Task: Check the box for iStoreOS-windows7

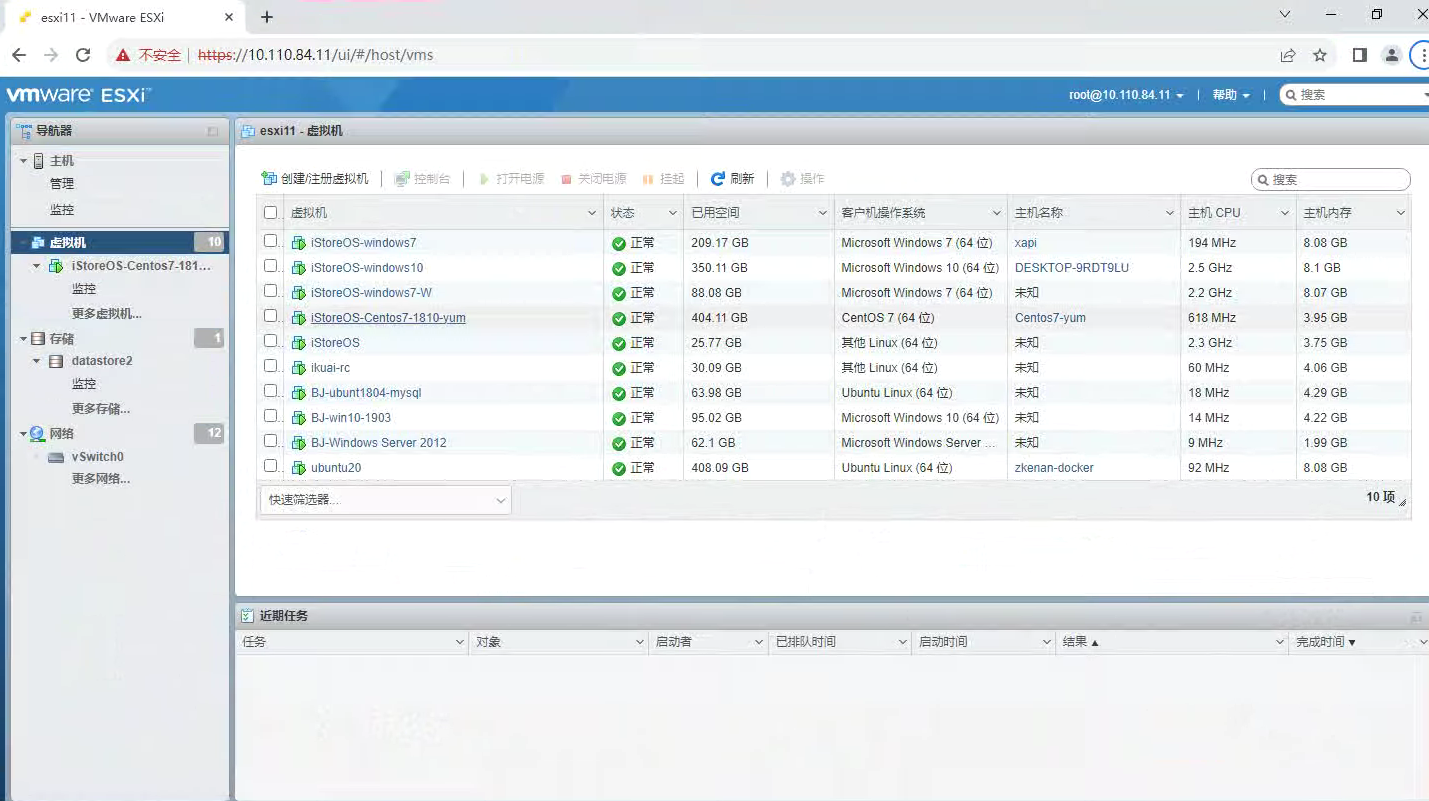Action: 270,241
